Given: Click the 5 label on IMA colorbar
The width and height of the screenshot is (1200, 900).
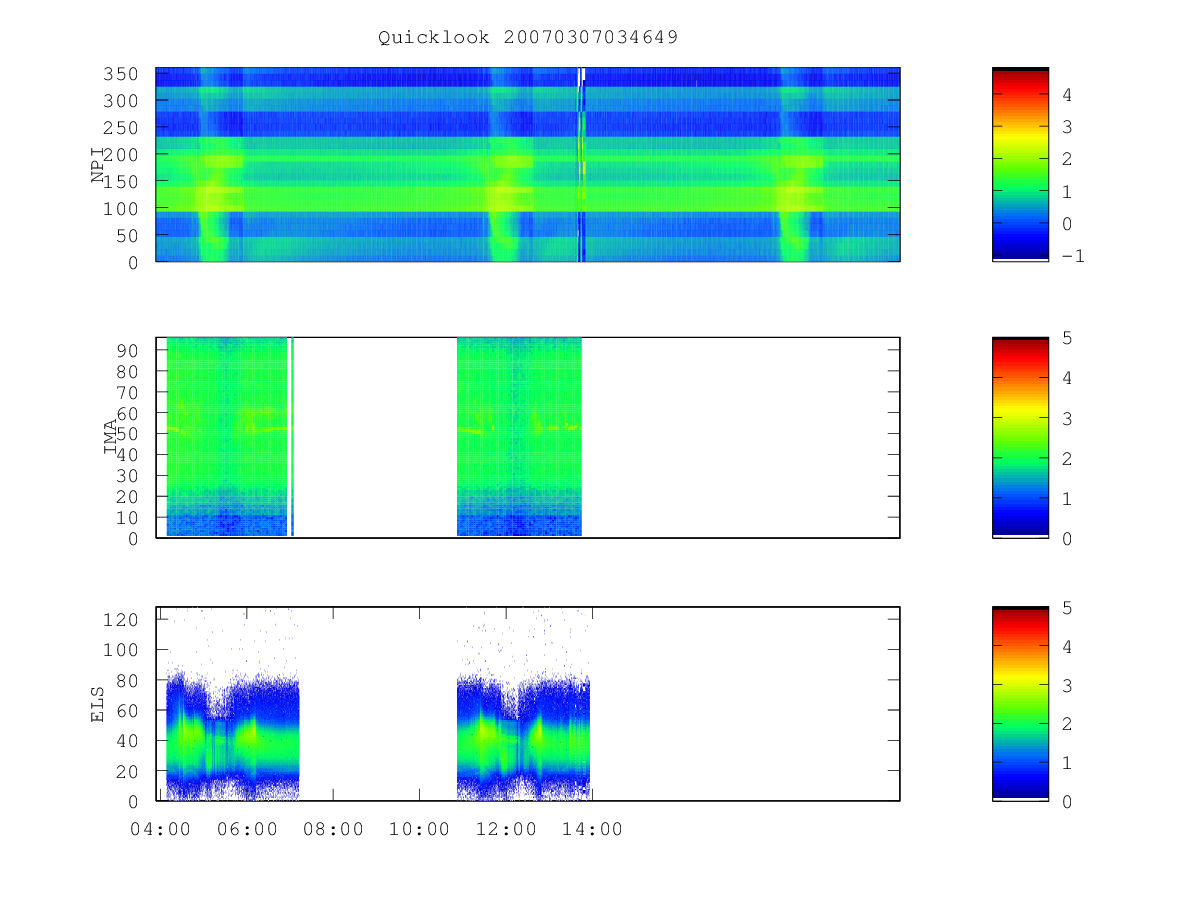Looking at the screenshot, I should tap(1066, 338).
